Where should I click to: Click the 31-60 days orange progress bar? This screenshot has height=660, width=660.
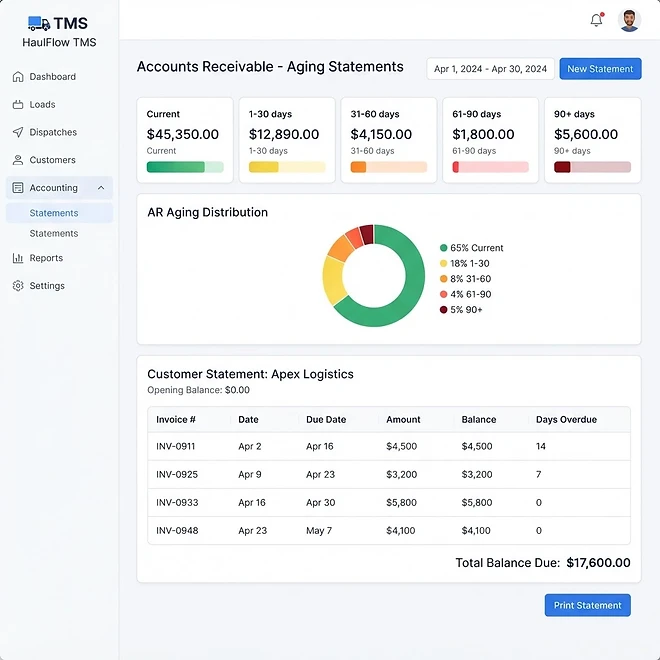pos(389,167)
